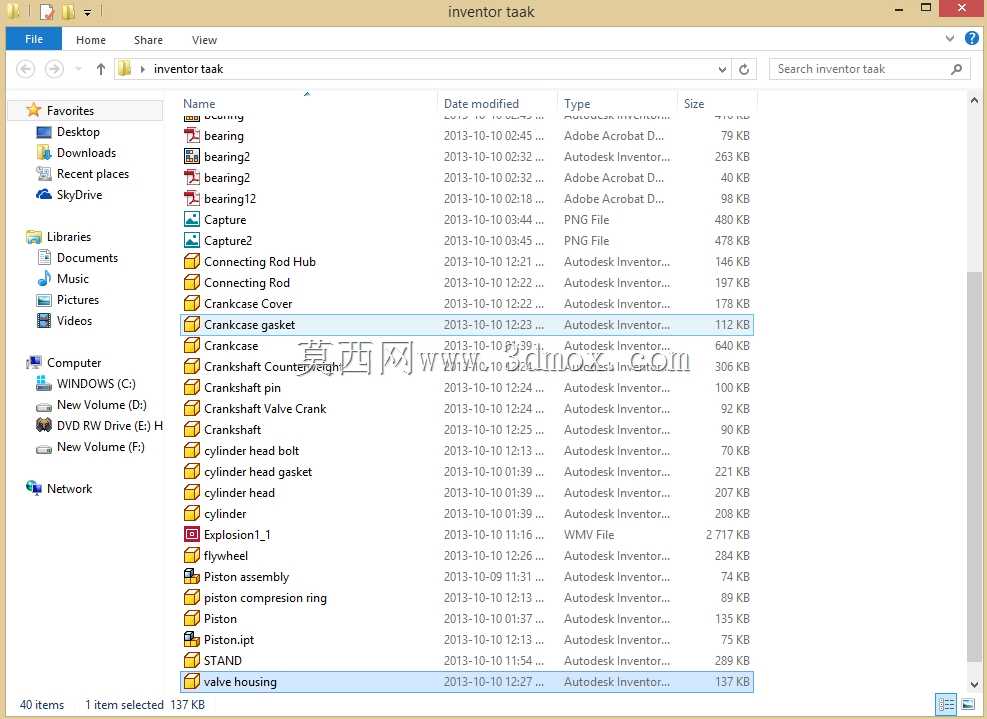Expand the ribbon with the chevron
987x719 pixels.
949,39
